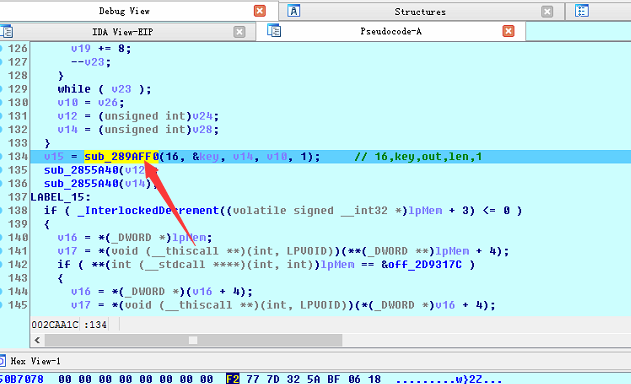This screenshot has width=631, height=384.
Task: Click comment '// 16,key,out,len,1'
Action: 418,157
